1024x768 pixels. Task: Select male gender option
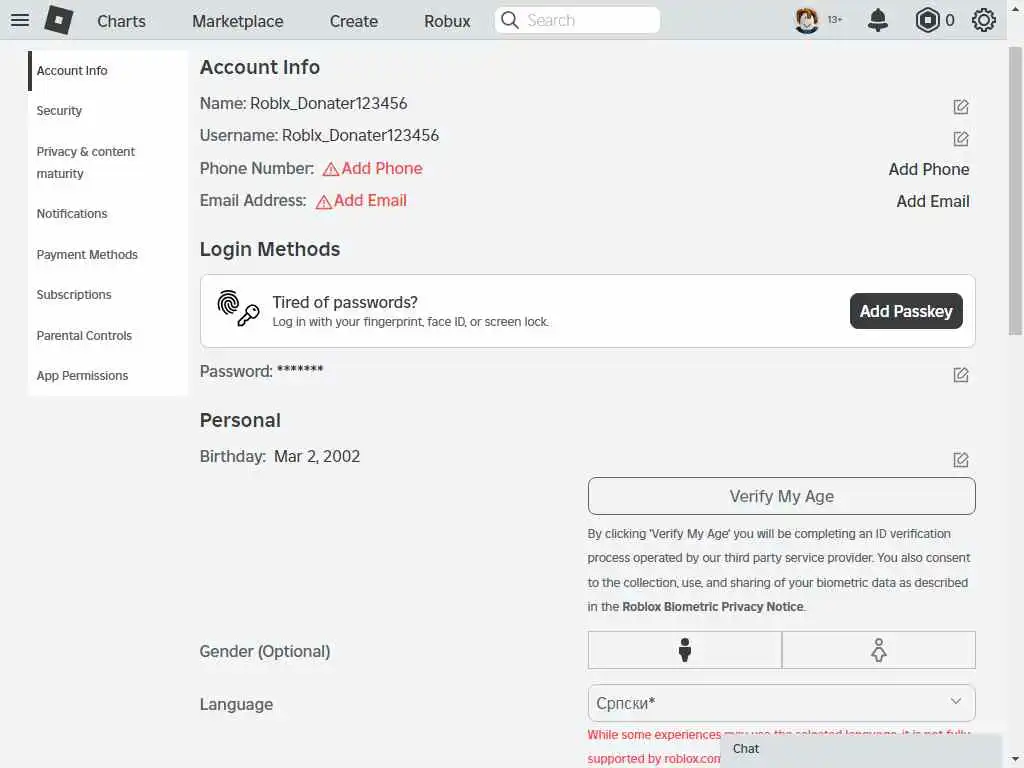[x=684, y=650]
